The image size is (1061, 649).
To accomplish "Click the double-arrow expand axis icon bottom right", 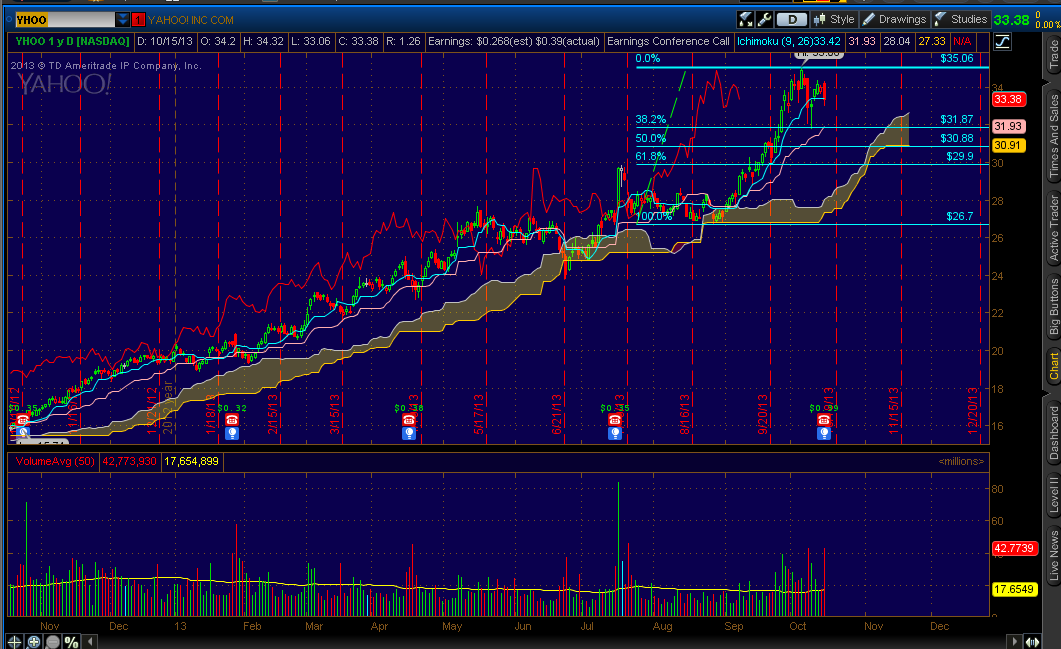I will [x=1033, y=641].
